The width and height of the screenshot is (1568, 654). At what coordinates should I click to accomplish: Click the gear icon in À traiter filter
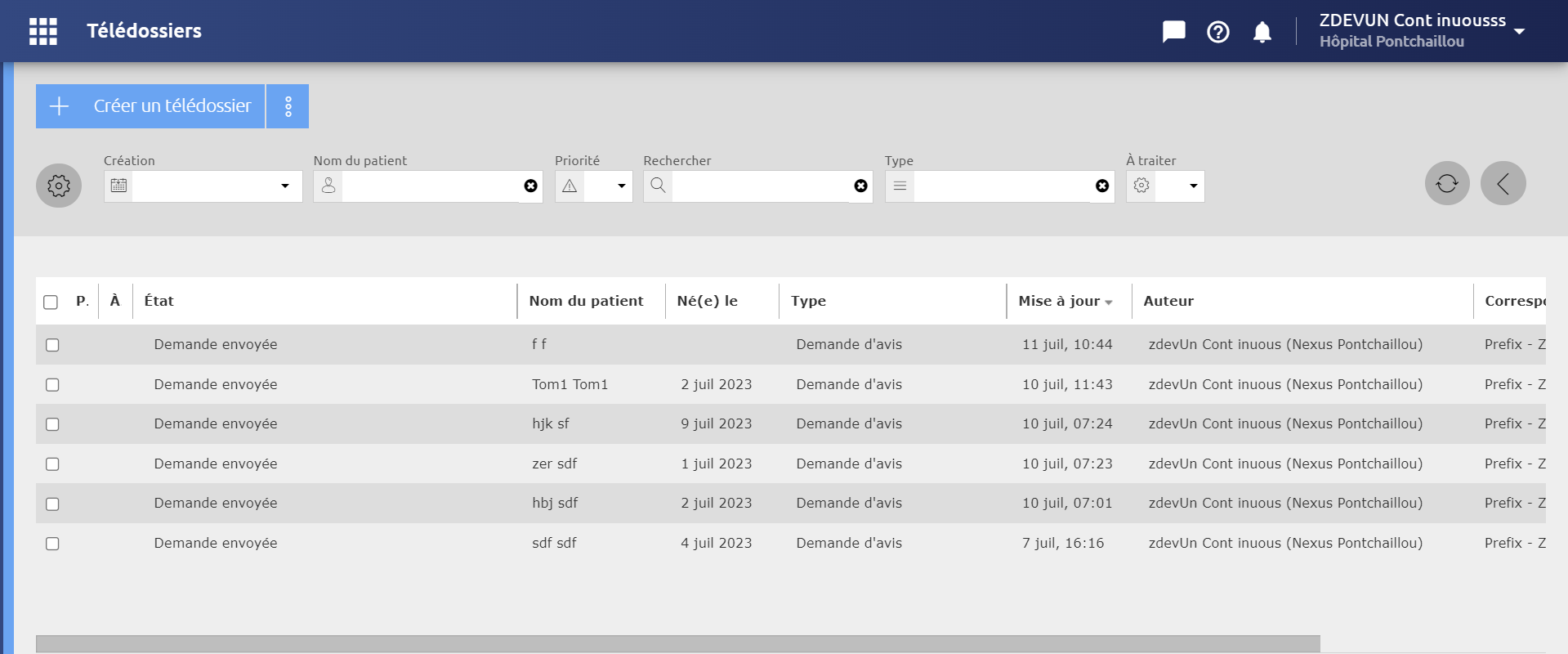(1141, 186)
